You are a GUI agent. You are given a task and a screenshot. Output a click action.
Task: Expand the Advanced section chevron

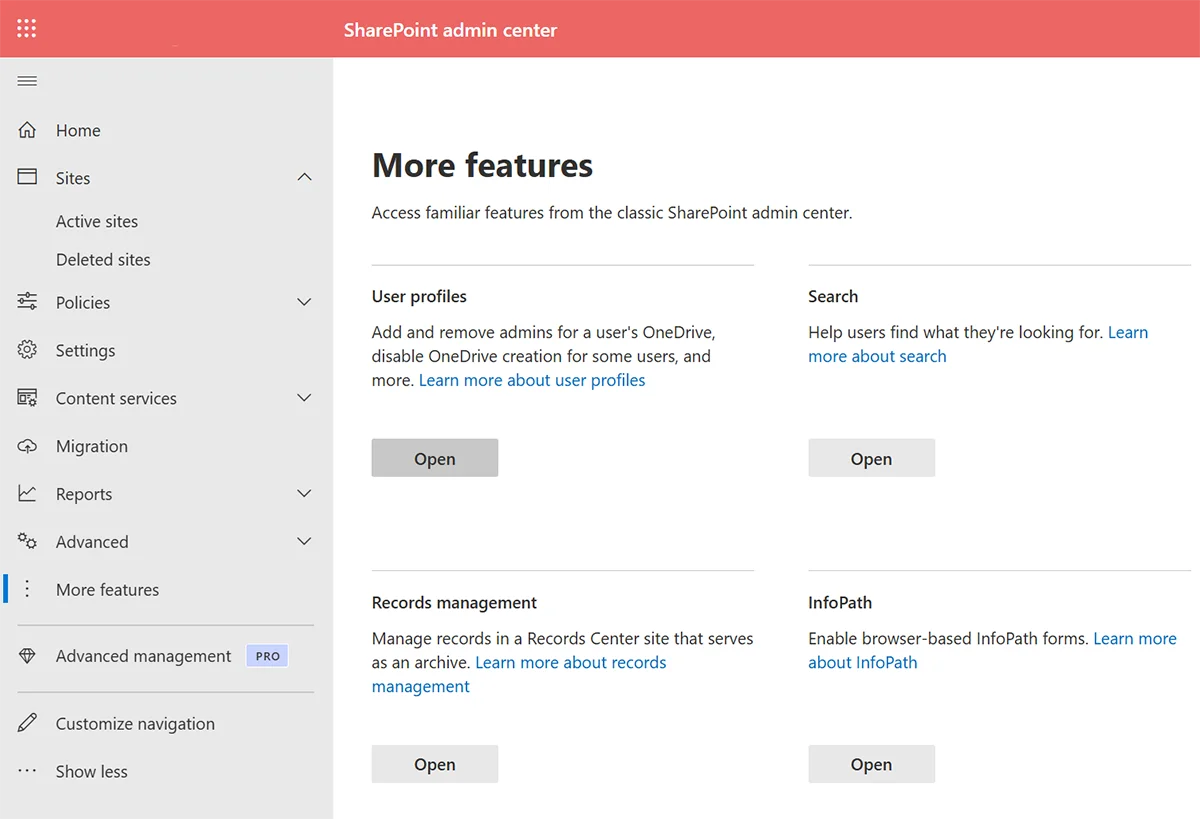click(304, 541)
